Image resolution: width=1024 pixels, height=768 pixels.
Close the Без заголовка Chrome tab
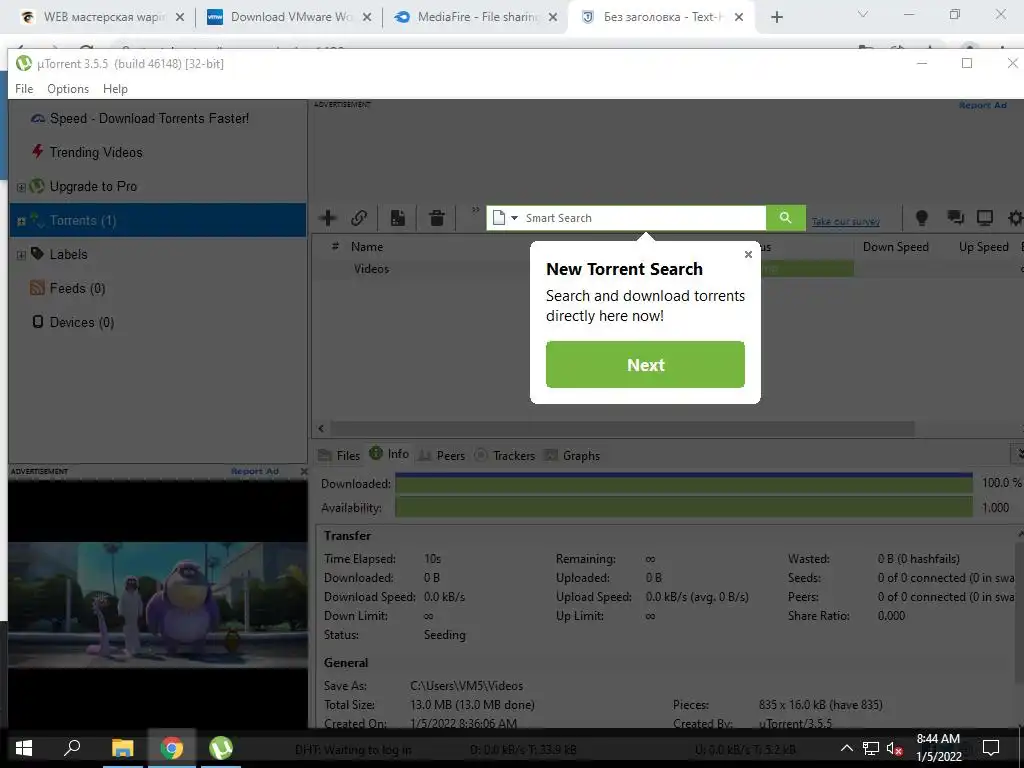pos(739,17)
